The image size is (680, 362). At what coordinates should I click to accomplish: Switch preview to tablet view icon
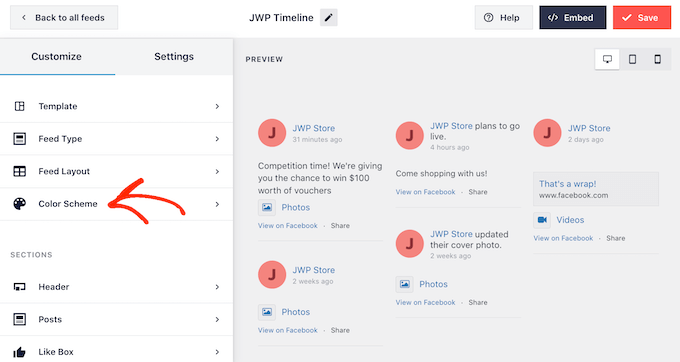pyautogui.click(x=632, y=59)
